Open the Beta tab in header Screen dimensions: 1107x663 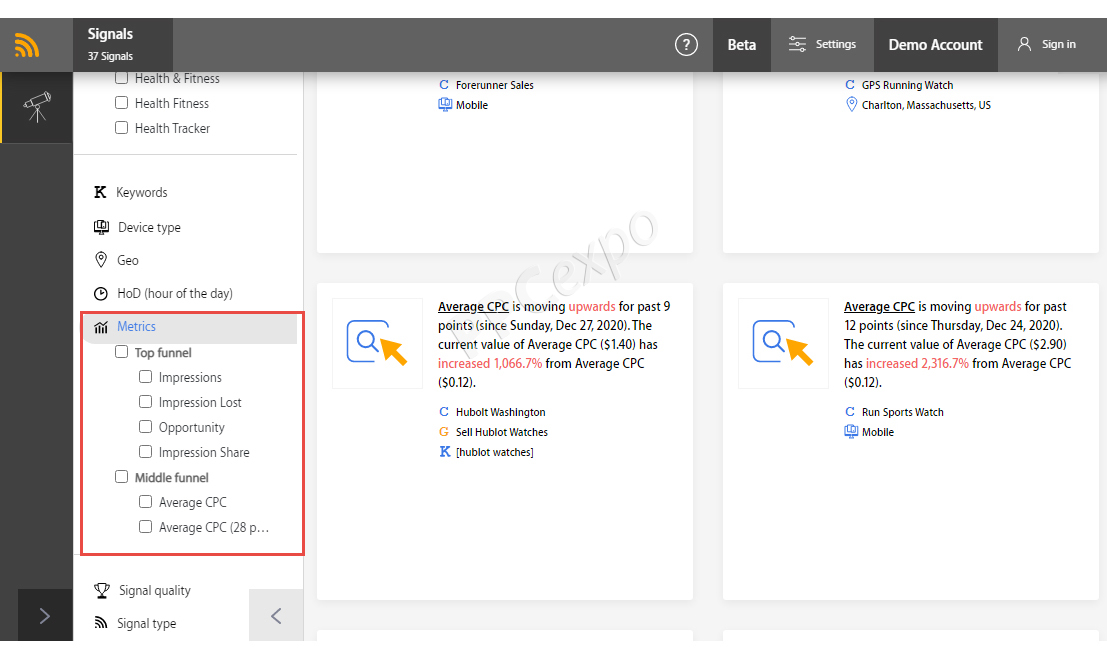pos(741,44)
